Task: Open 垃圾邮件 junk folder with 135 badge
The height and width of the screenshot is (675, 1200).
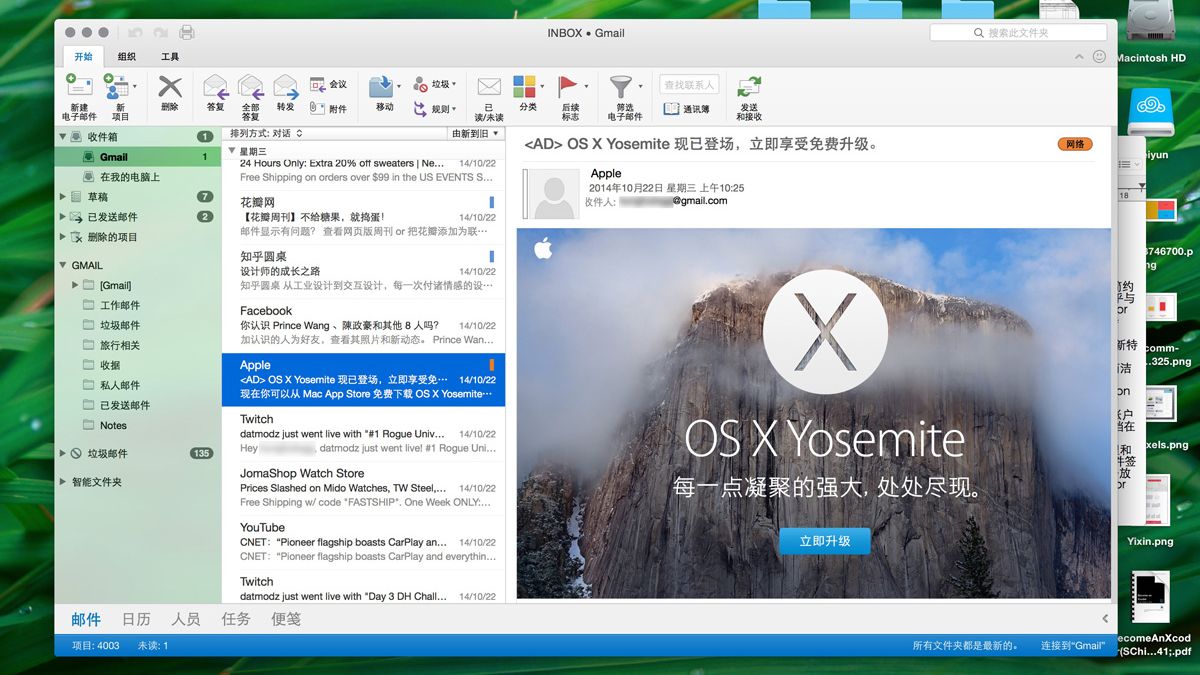Action: (137, 453)
